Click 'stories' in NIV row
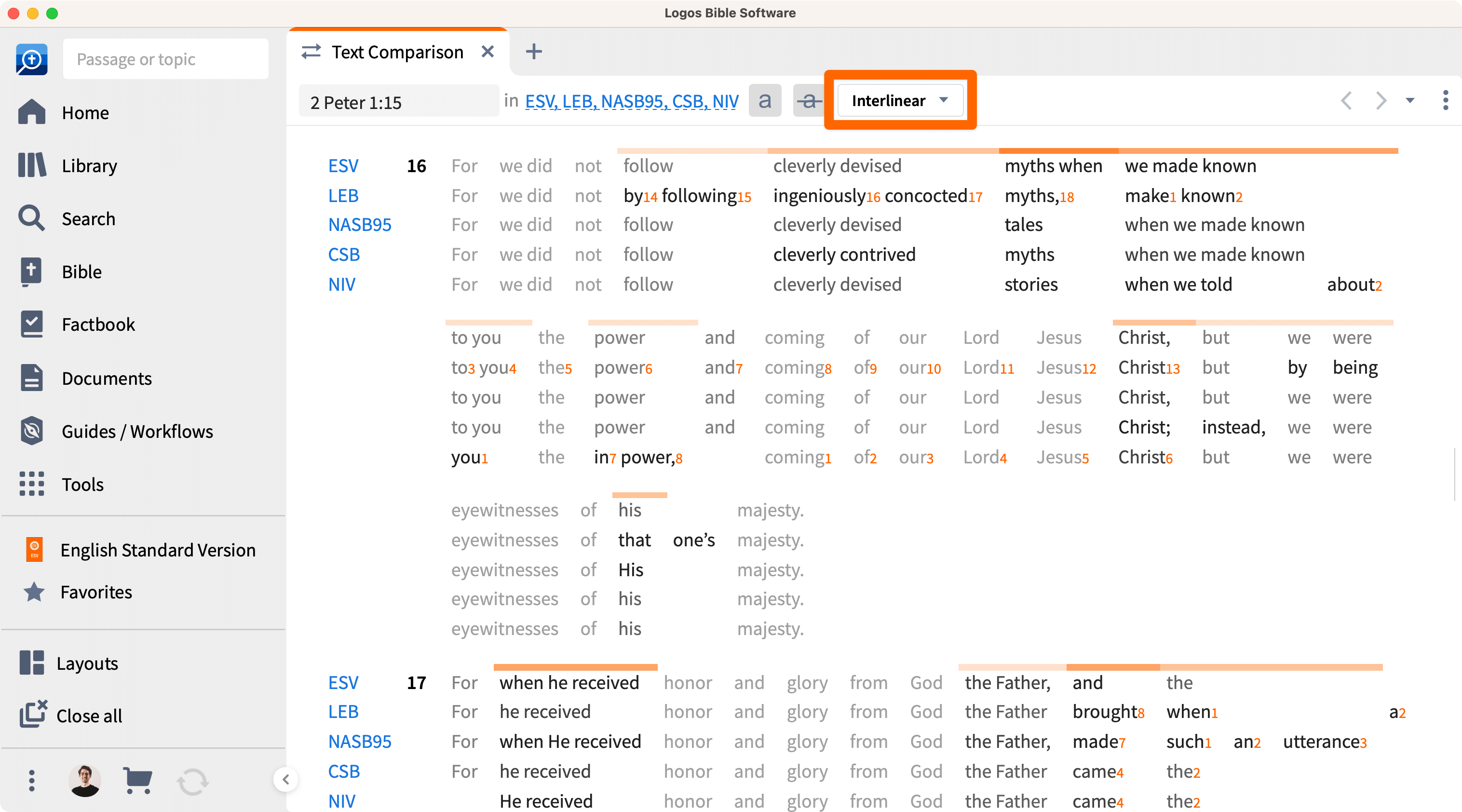 click(1030, 284)
